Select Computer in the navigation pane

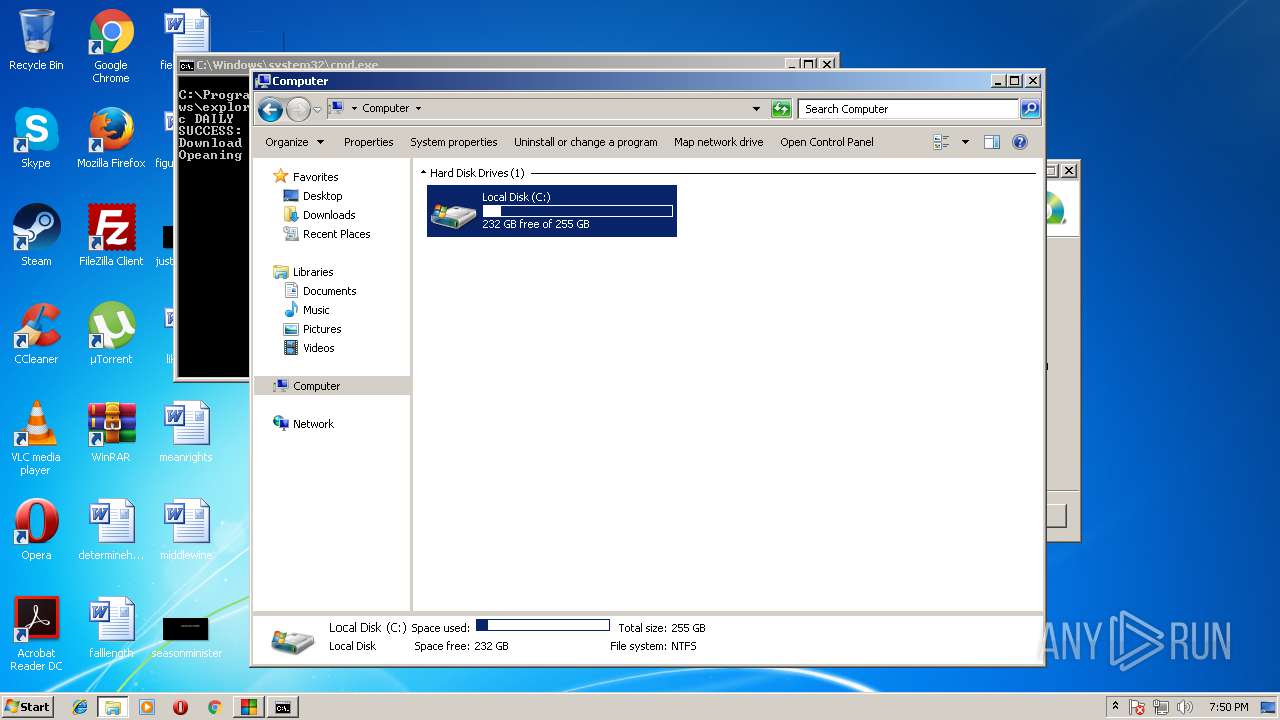click(x=332, y=386)
